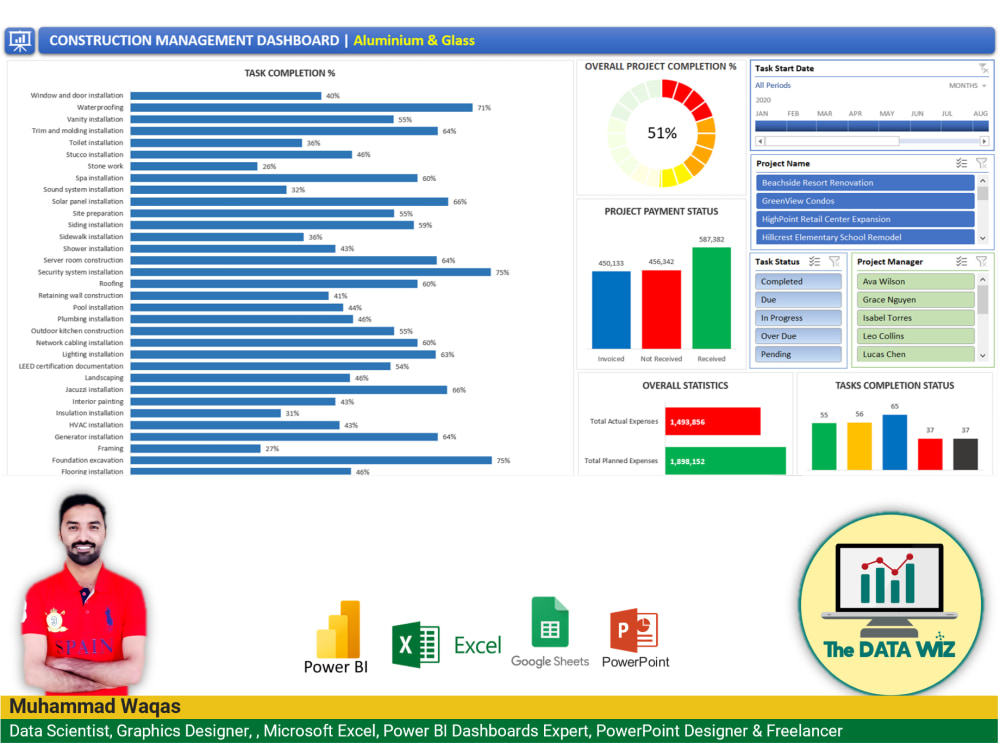The height and width of the screenshot is (750, 1000).
Task: Click the multi-select icon on Task Status
Action: (813, 262)
